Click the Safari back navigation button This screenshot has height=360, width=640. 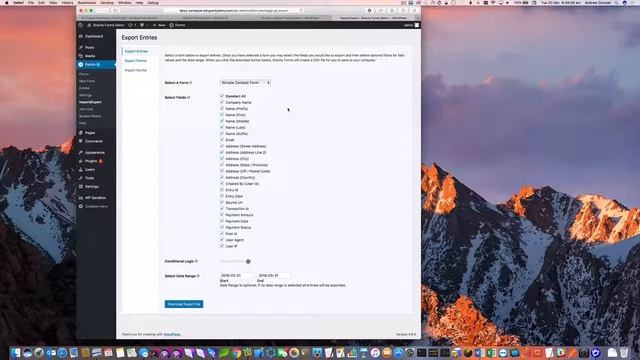pos(99,11)
